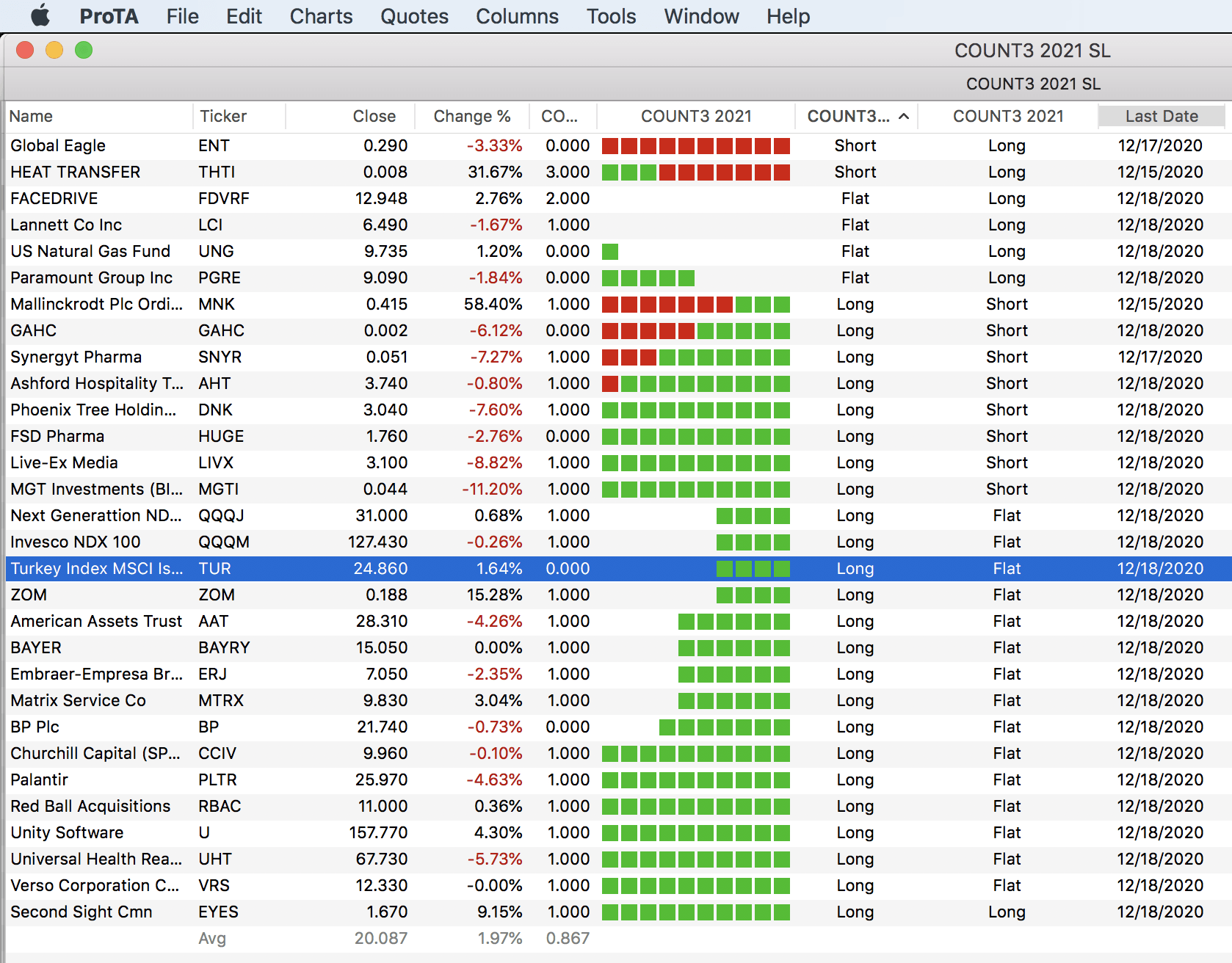
Task: Click FACEDRIVE Flat signal cell
Action: [x=855, y=198]
